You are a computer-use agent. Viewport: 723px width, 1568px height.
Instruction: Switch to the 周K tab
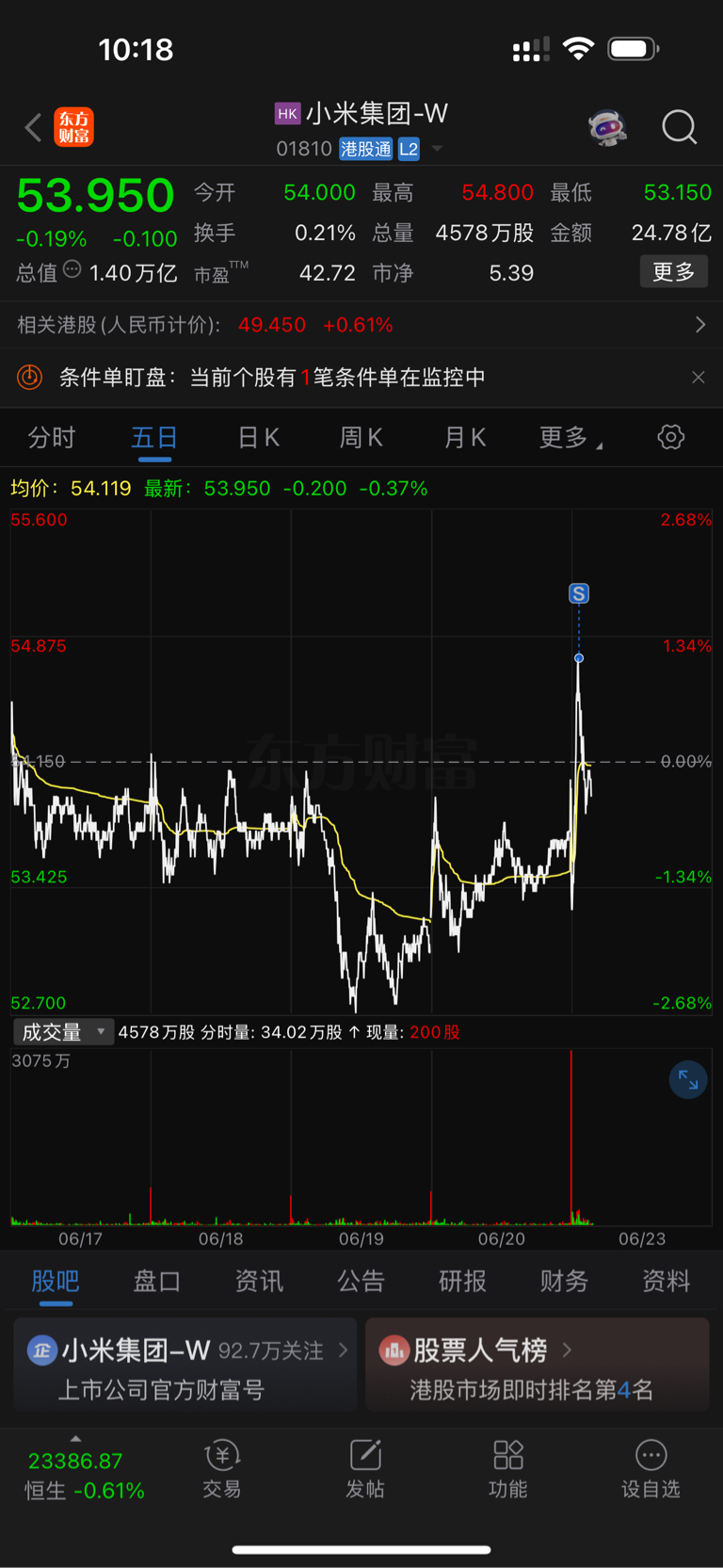click(361, 438)
